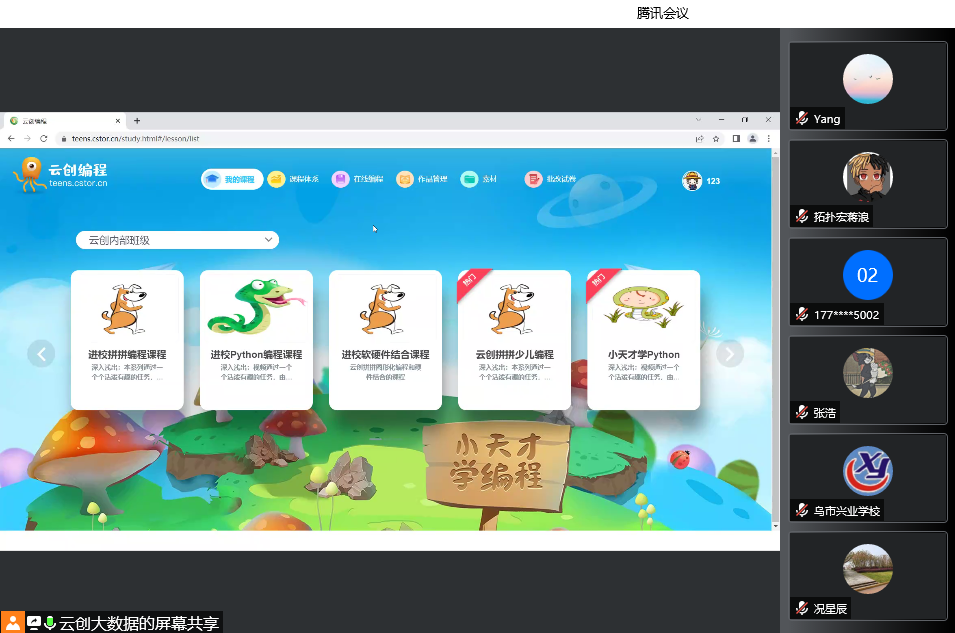Select the 我的课程 tab
Image resolution: width=955 pixels, height=633 pixels.
[231, 180]
